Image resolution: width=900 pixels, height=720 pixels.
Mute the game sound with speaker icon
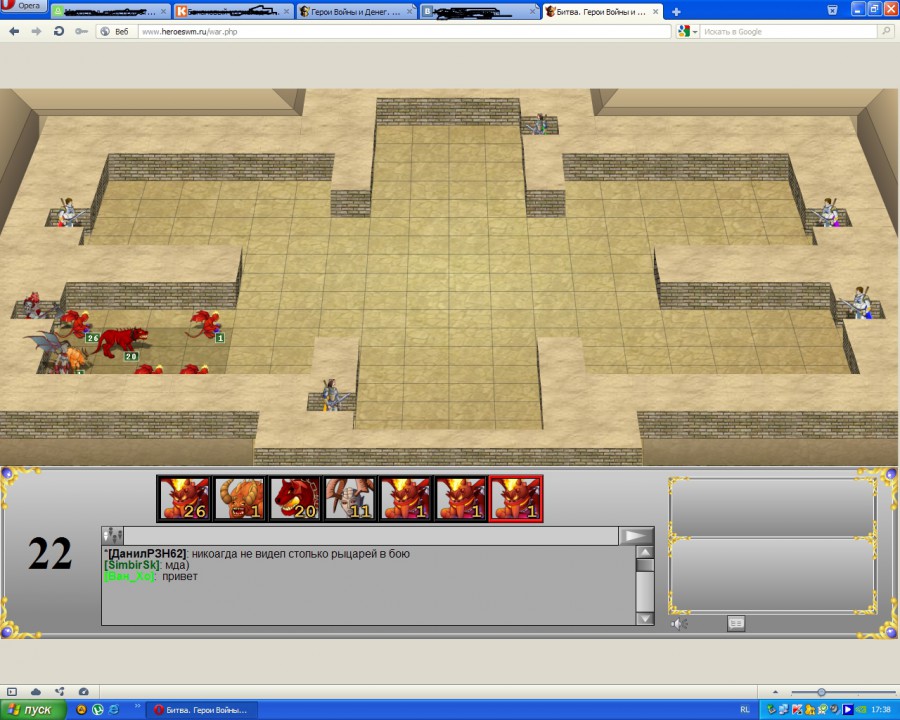coord(679,624)
